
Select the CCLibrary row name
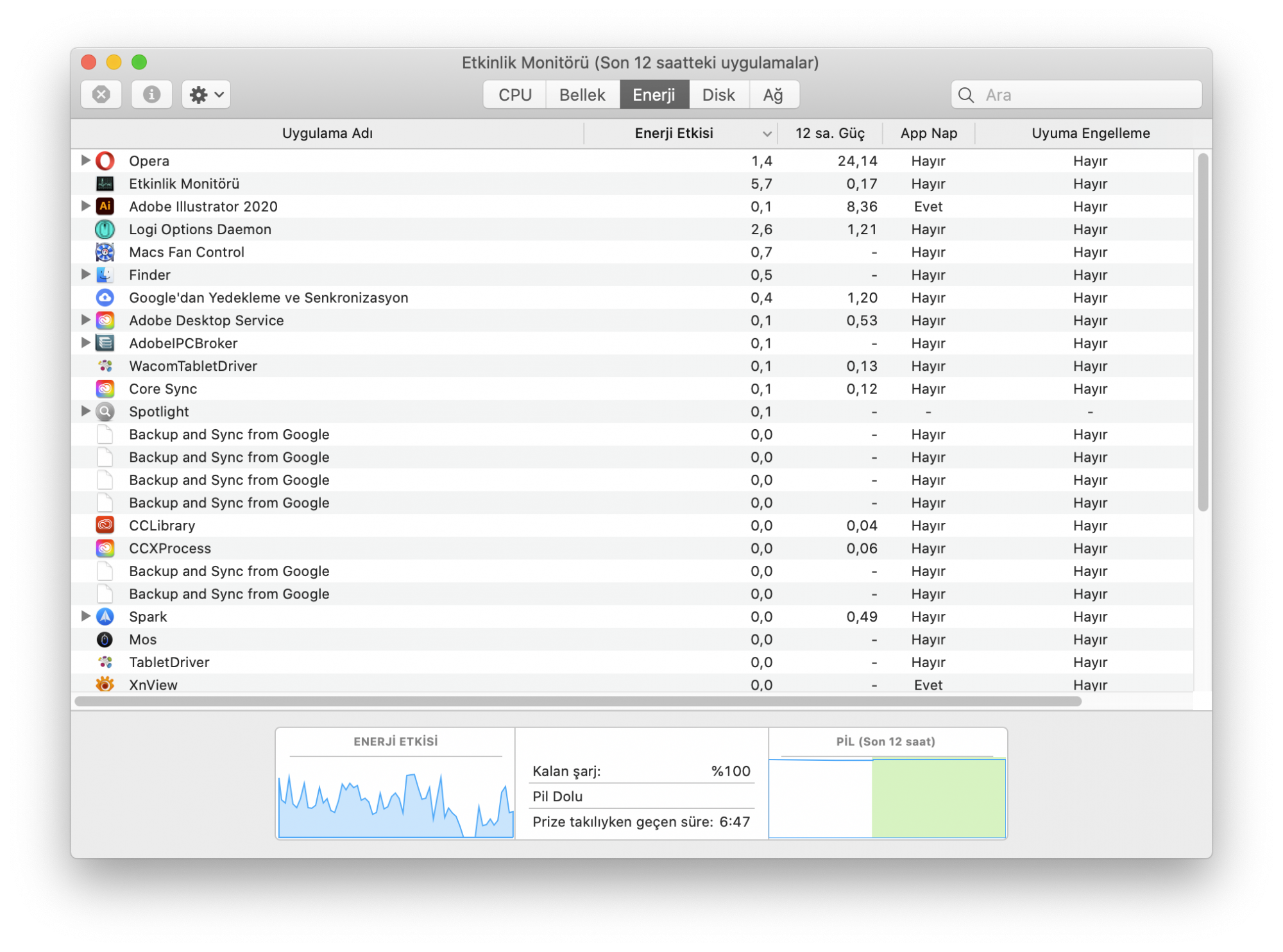[x=162, y=525]
